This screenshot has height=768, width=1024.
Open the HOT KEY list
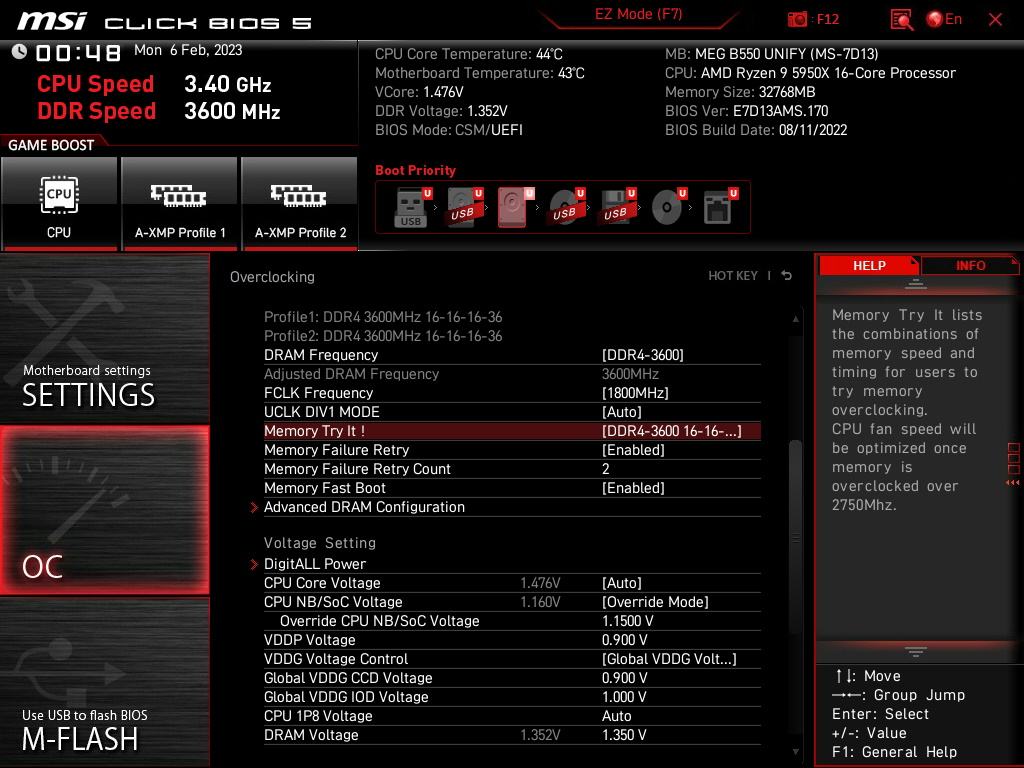click(733, 276)
